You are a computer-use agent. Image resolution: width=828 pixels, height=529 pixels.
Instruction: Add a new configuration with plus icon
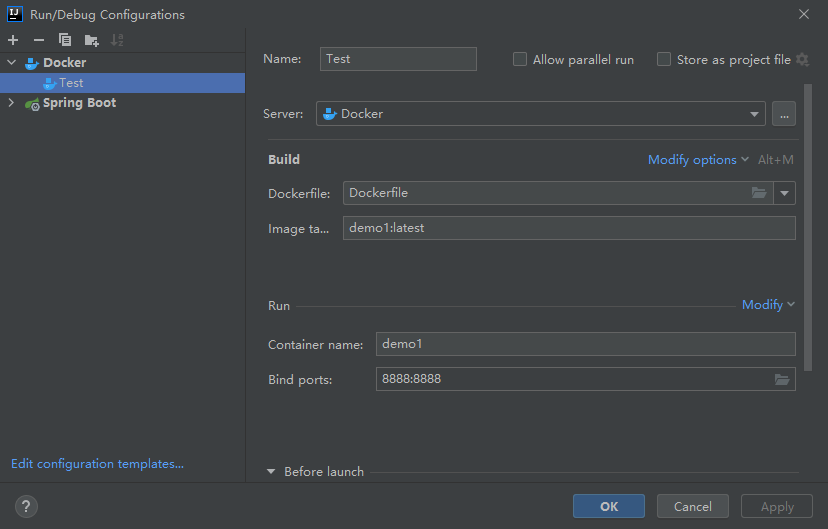[13, 40]
